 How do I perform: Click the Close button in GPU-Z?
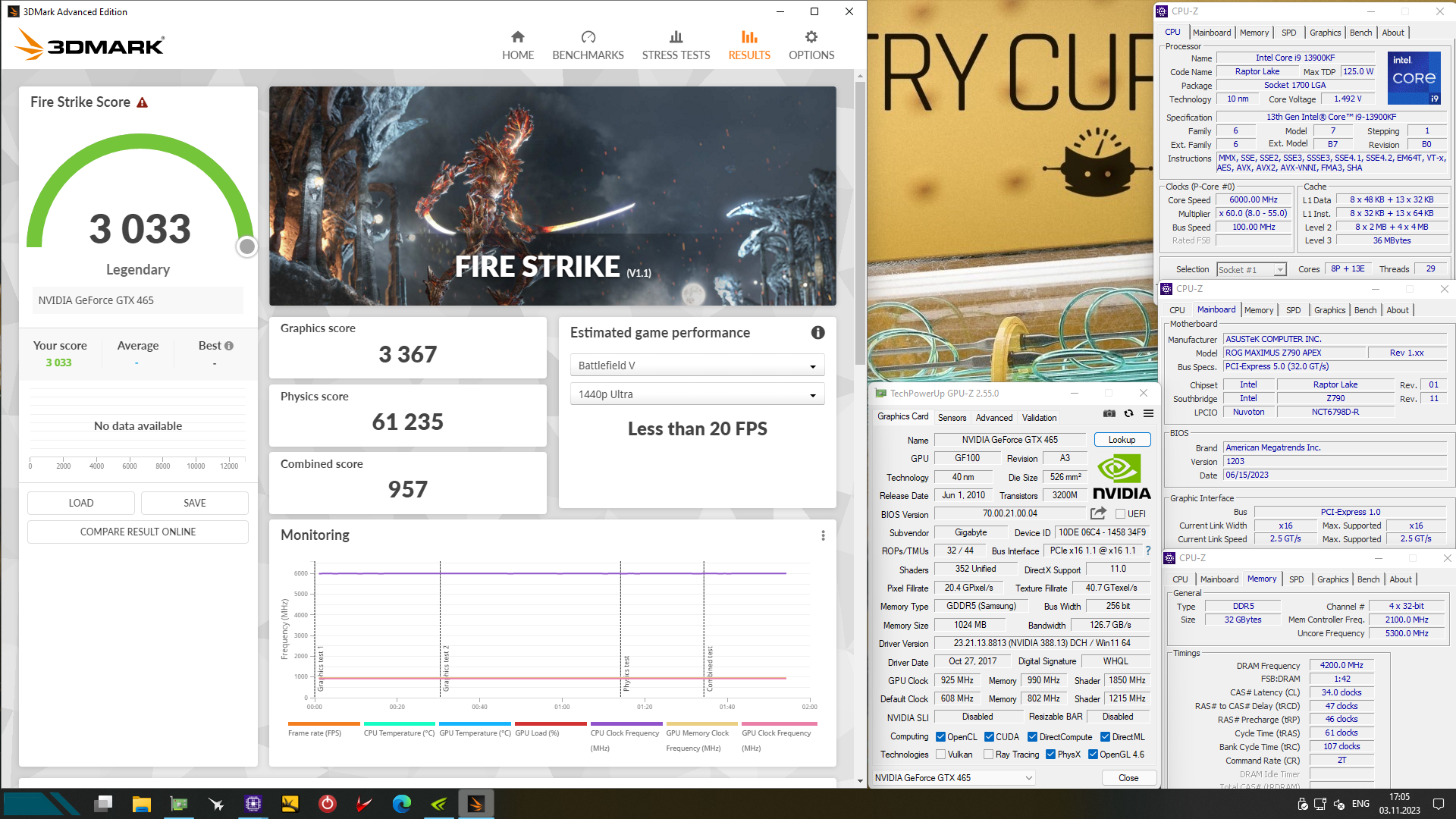click(1128, 778)
